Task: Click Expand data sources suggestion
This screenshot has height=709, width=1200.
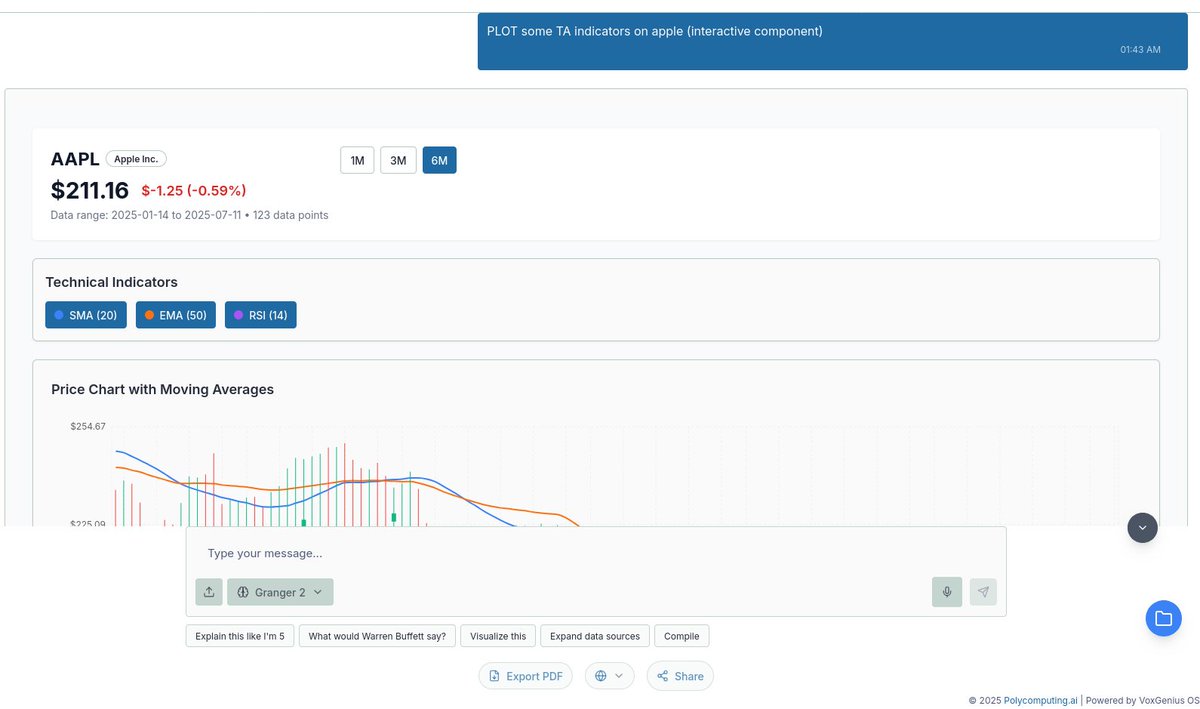Action: point(595,636)
